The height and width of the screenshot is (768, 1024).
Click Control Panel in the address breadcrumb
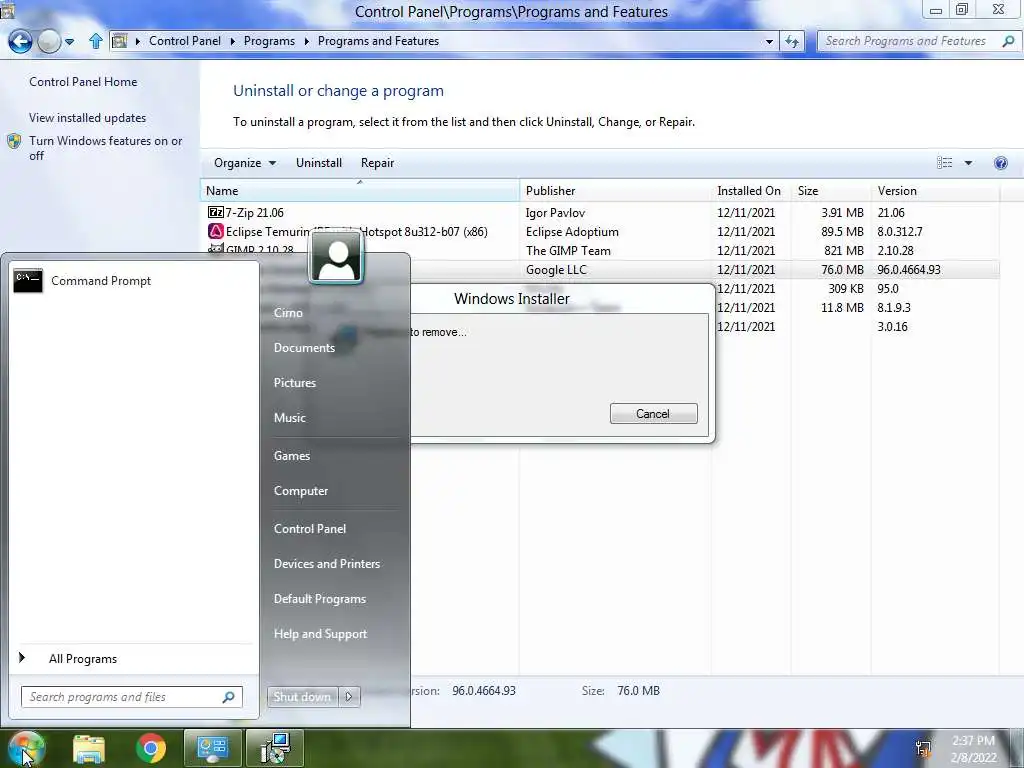(185, 41)
